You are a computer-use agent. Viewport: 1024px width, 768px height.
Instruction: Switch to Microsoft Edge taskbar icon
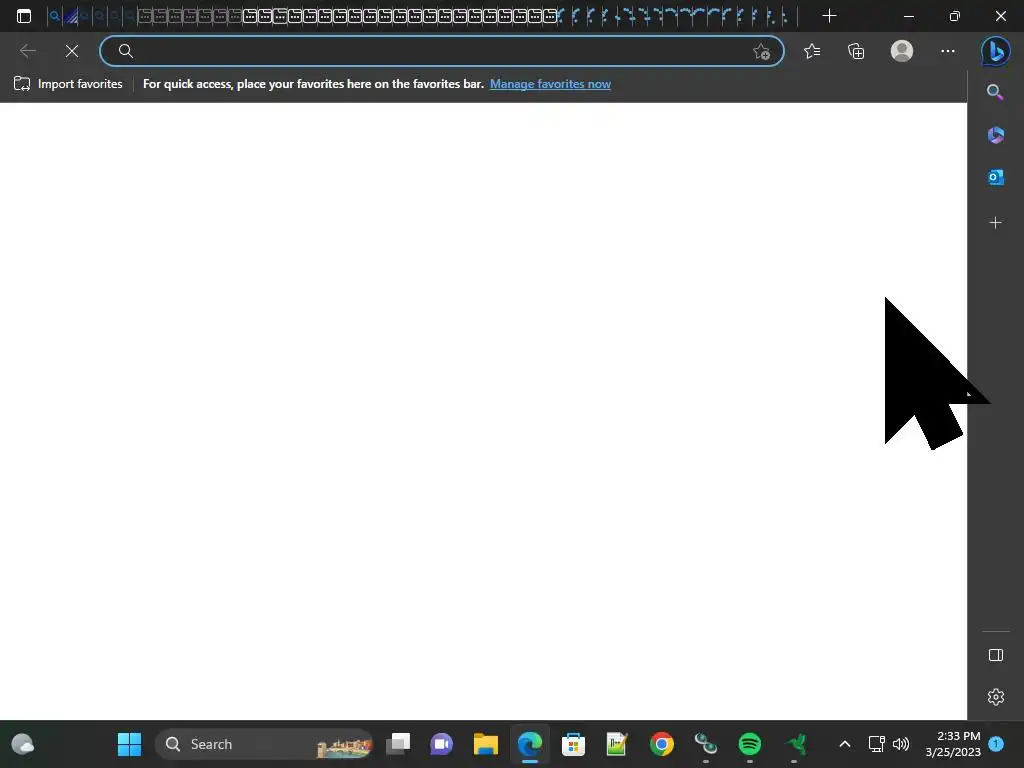point(530,744)
